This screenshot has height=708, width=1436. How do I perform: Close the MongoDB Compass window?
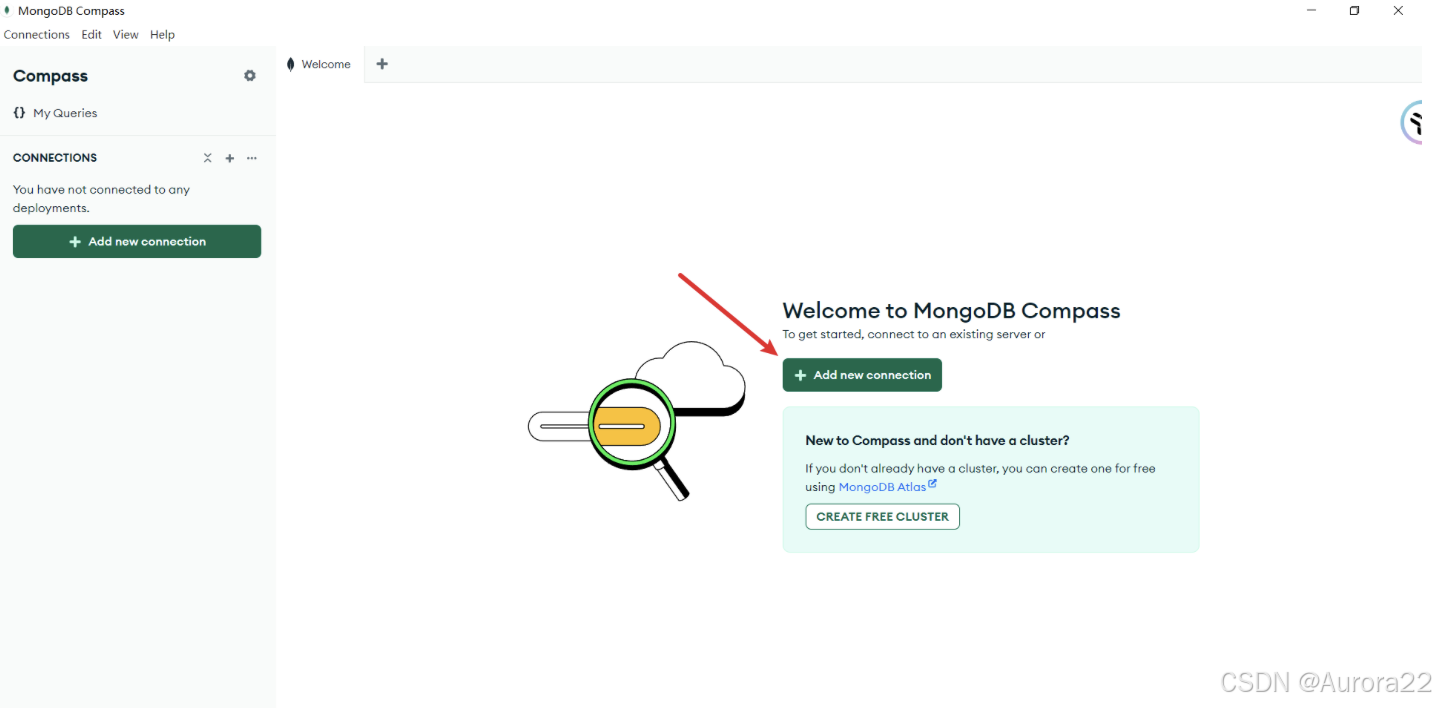click(x=1398, y=11)
